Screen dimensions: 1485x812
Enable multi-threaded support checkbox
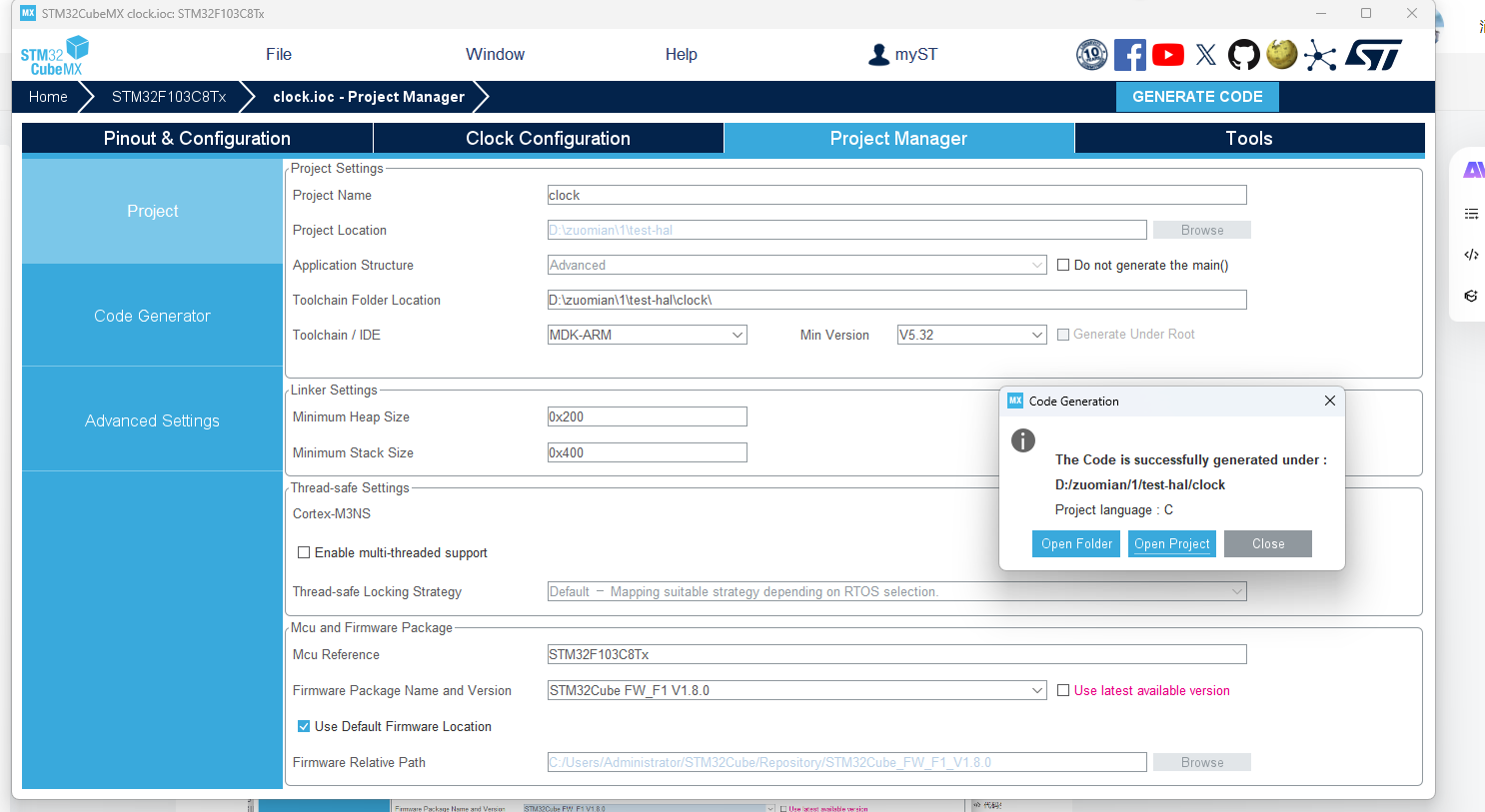click(x=304, y=552)
